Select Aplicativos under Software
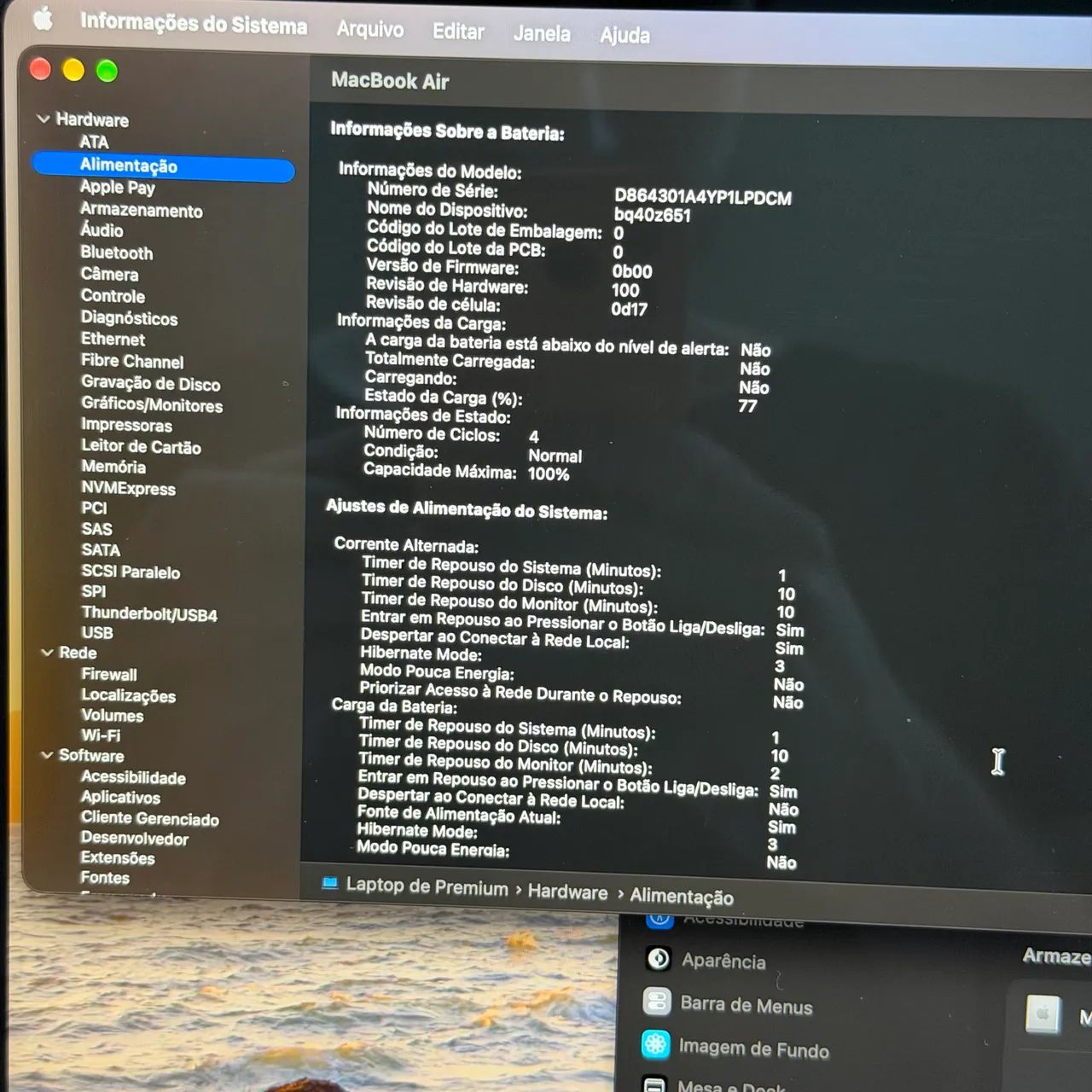1092x1092 pixels. coord(120,797)
